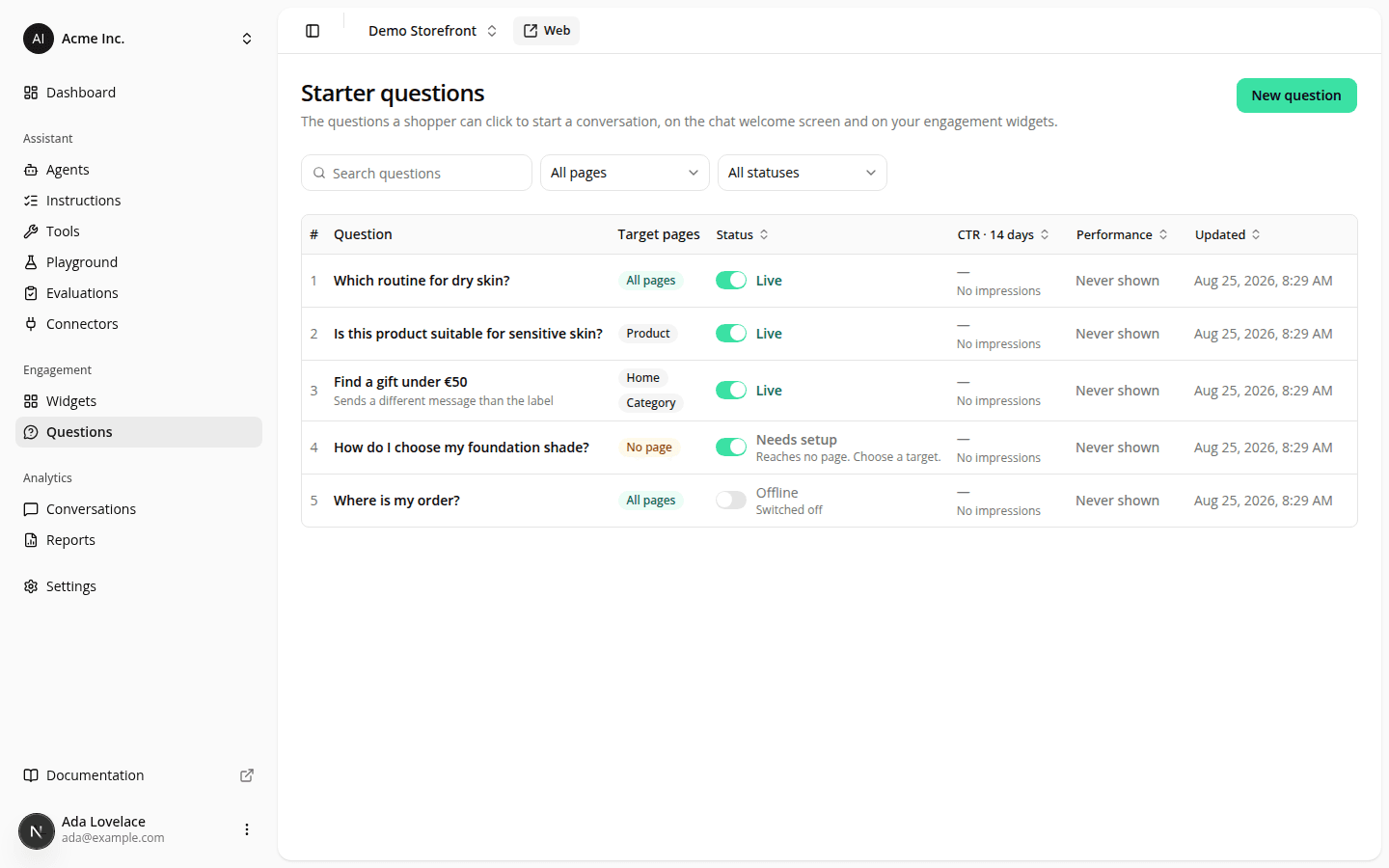Click the New question button
Image resolution: width=1389 pixels, height=868 pixels.
pyautogui.click(x=1296, y=95)
